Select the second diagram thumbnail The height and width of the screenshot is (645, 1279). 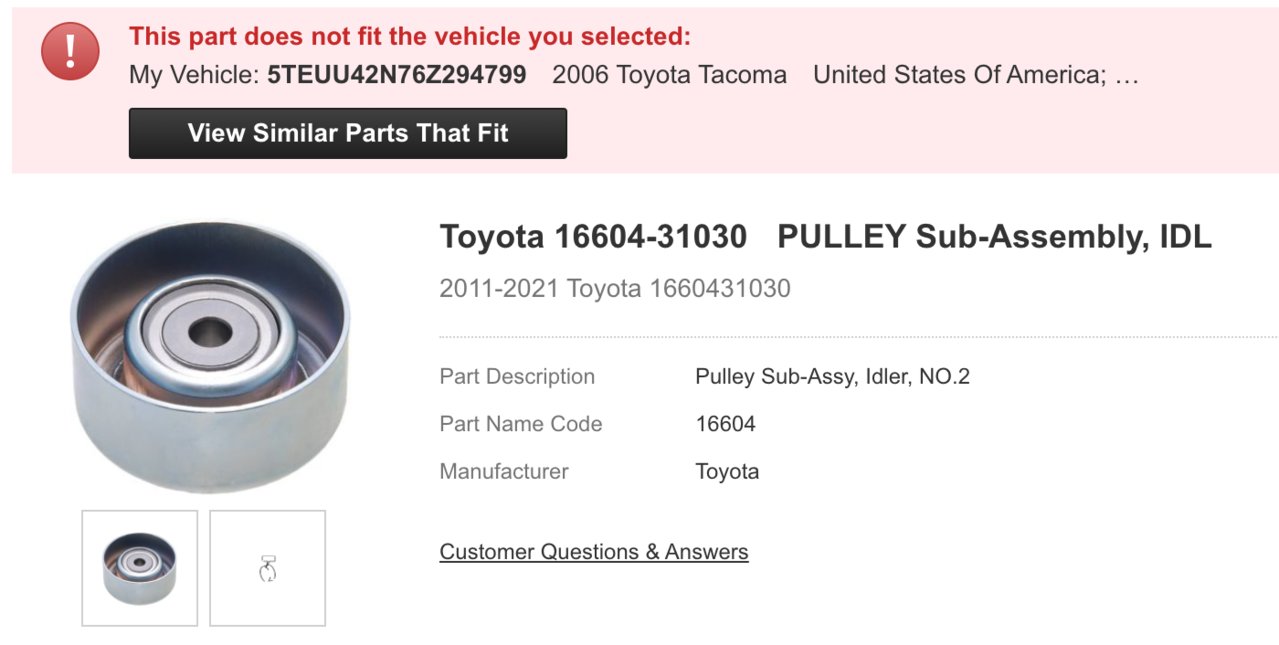click(x=267, y=568)
